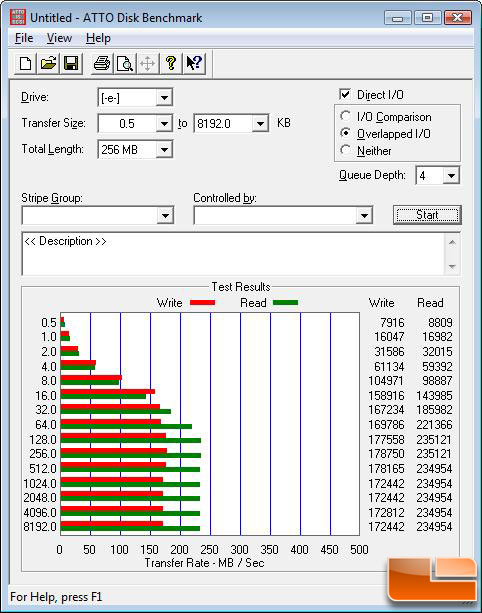
Task: Click the Read column header in results
Action: click(x=430, y=303)
